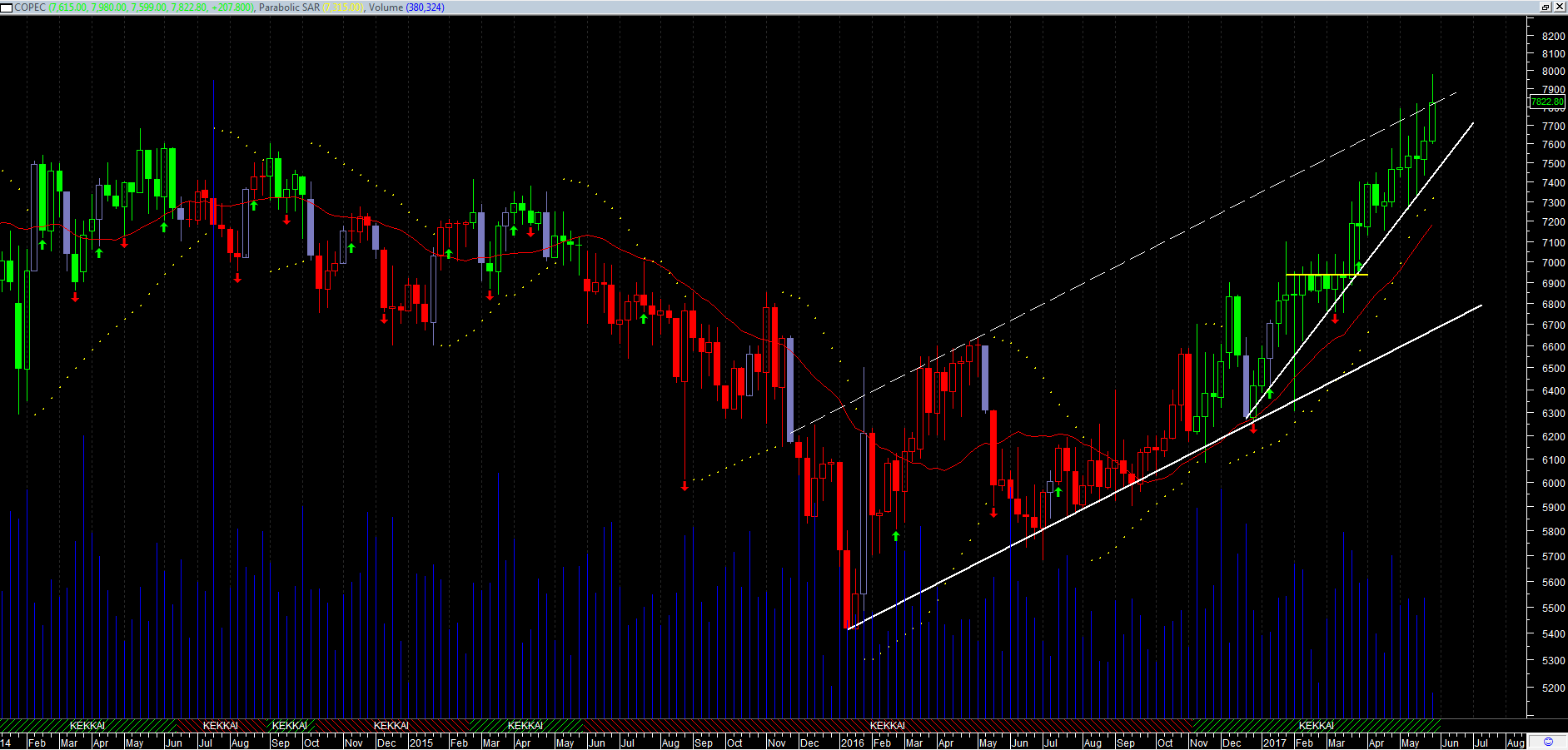Click the yellow horizontal resistance line
Screen dimensions: 1568x750
[1327, 275]
